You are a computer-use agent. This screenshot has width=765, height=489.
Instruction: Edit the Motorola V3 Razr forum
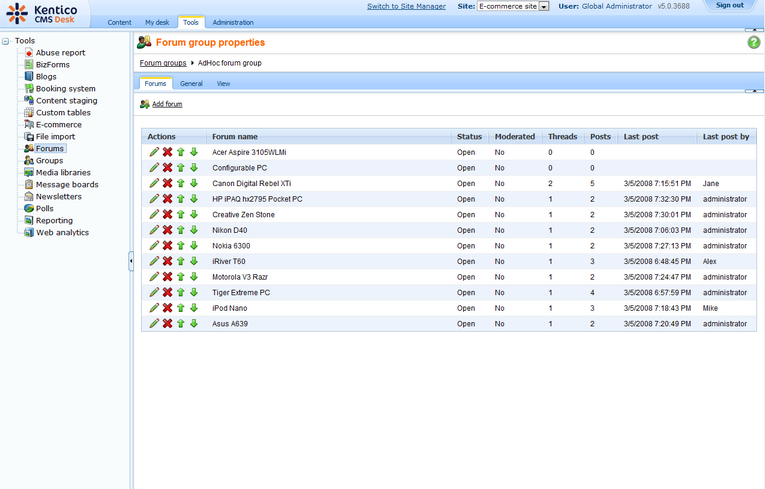(154, 277)
